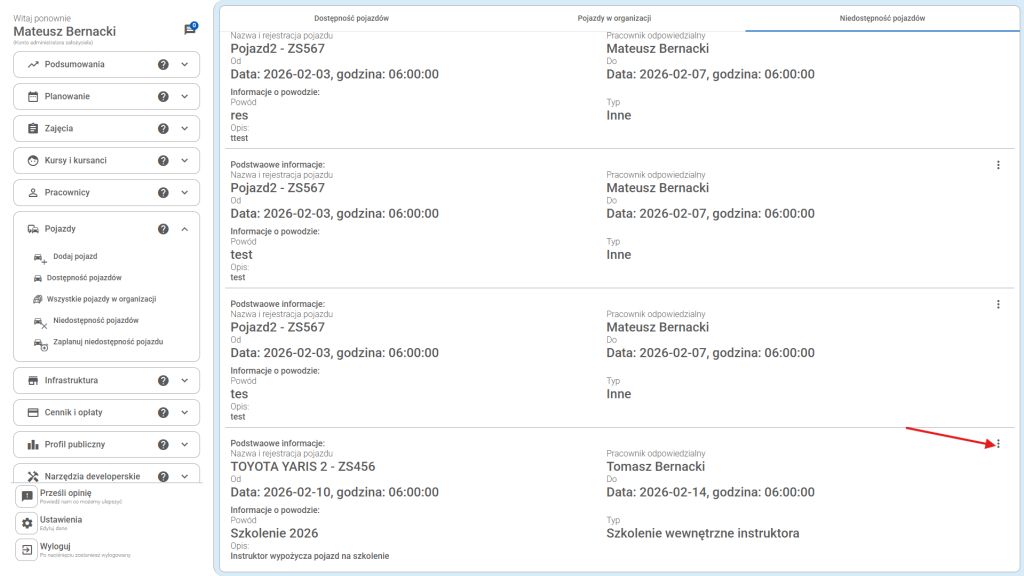Open Ustawienia settings button

pos(61,521)
